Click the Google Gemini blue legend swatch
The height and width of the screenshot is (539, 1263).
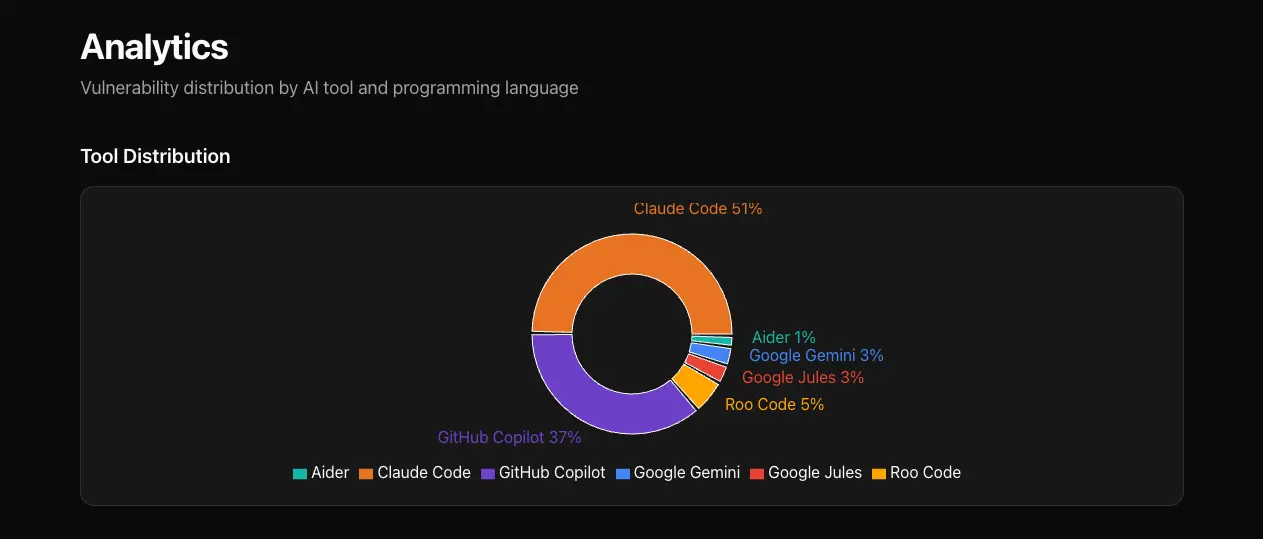pyautogui.click(x=622, y=473)
